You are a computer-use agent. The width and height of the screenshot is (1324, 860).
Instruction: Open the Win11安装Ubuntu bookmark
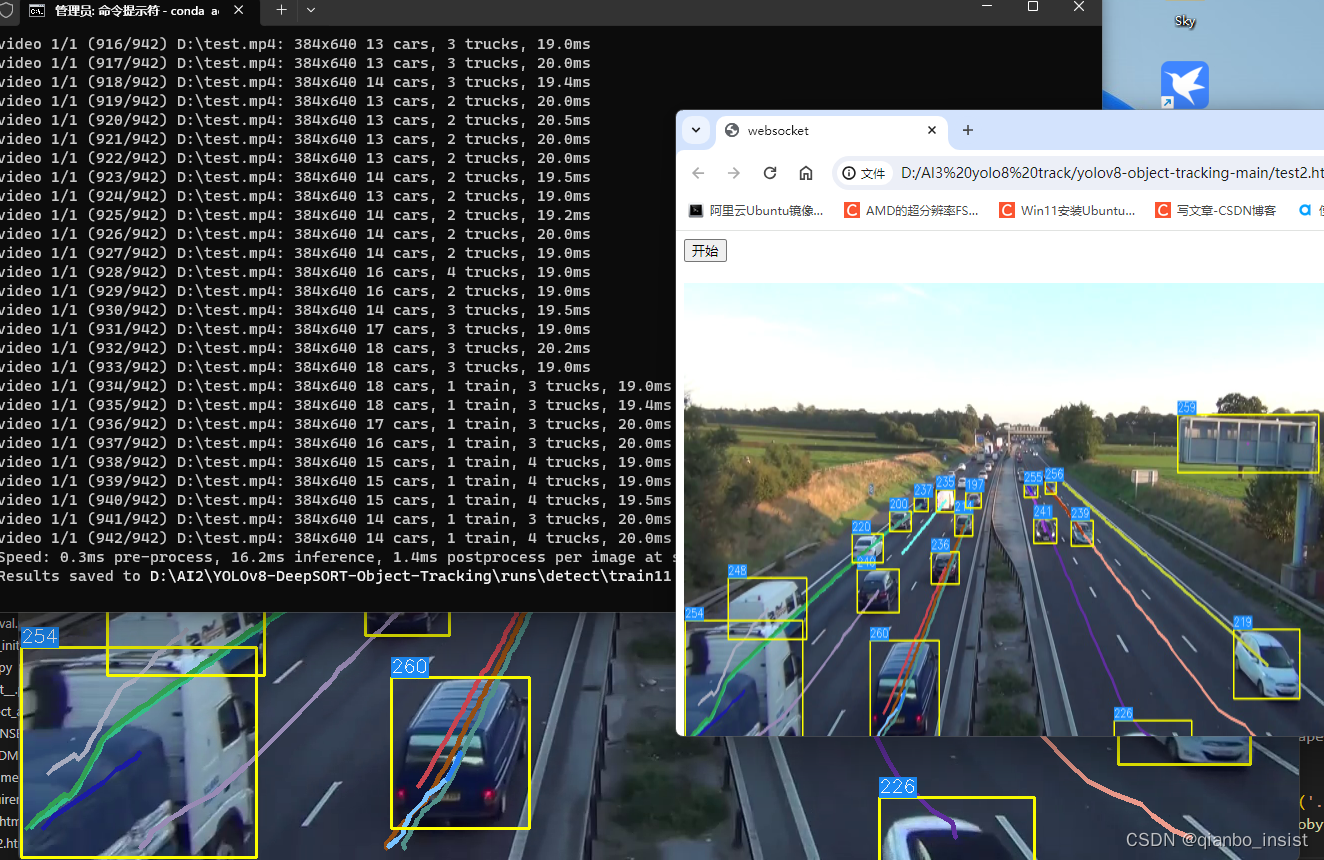tap(1068, 210)
